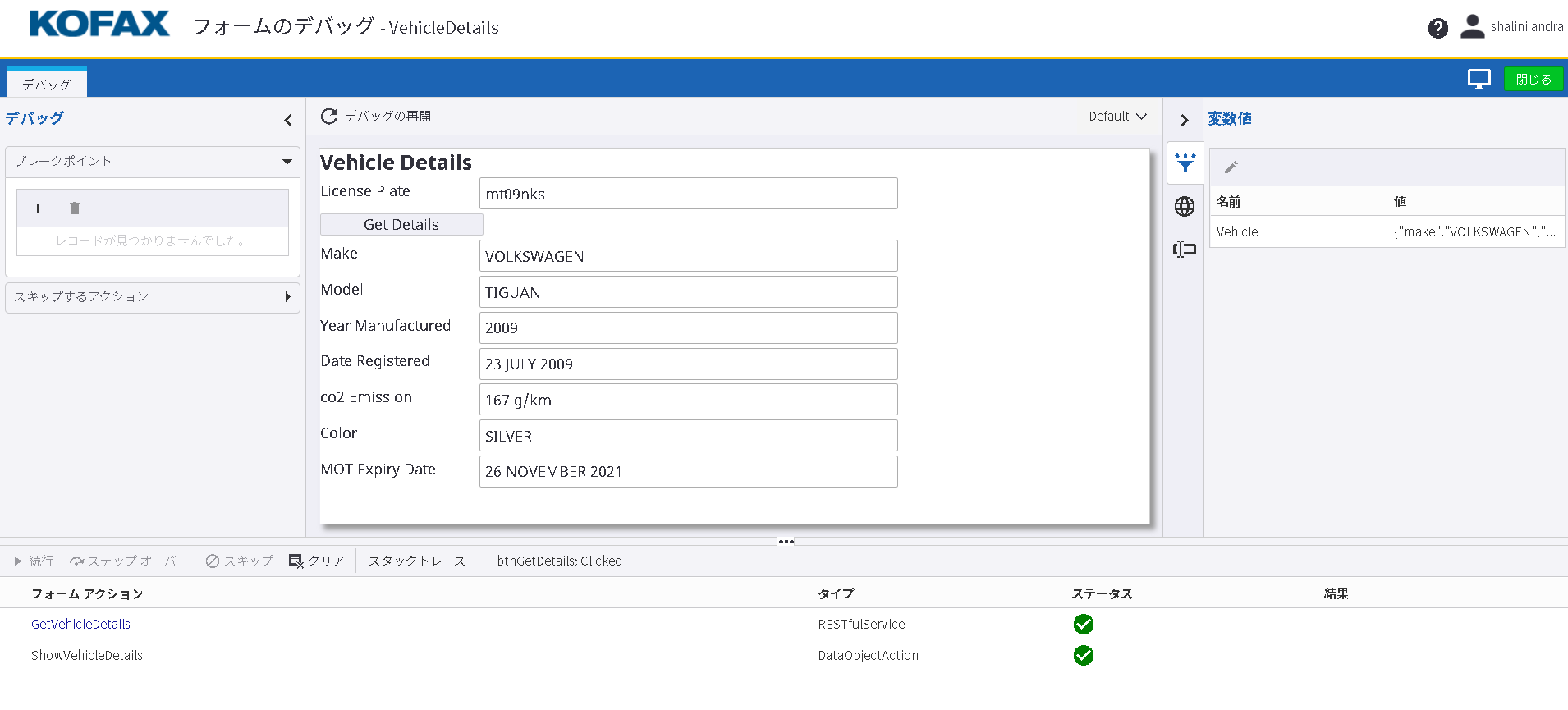Click the help question mark icon

tap(1437, 29)
